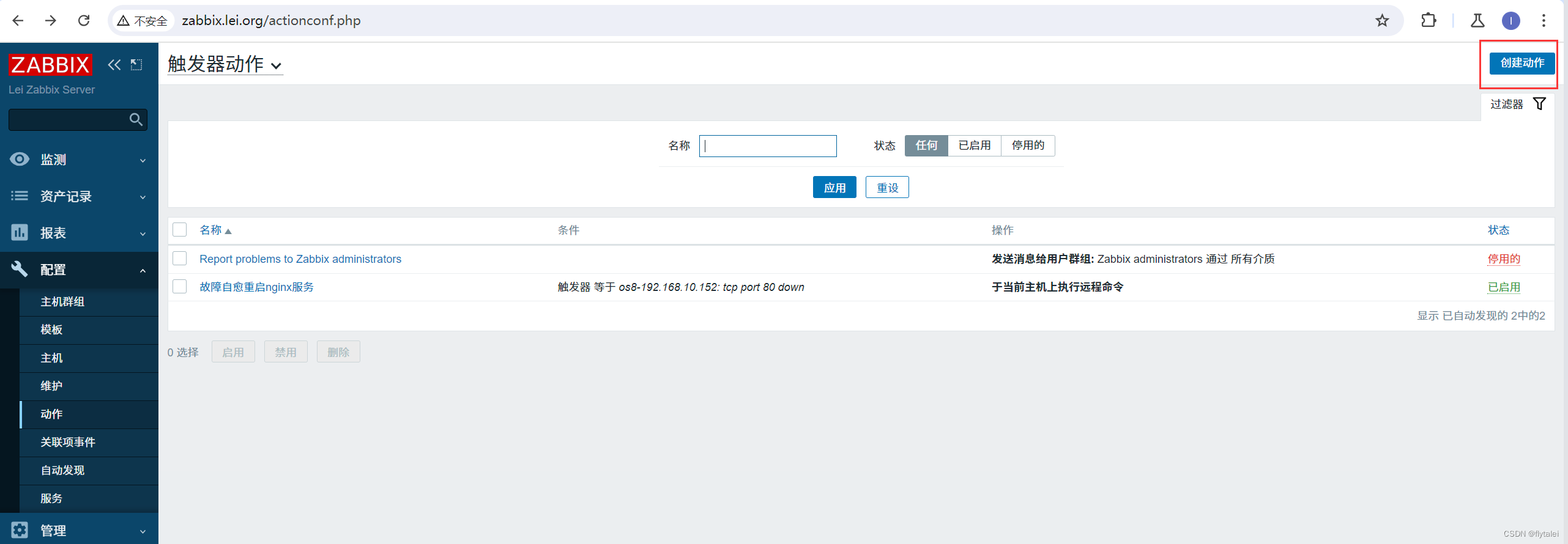Click the 监测 eye icon

pos(20,160)
